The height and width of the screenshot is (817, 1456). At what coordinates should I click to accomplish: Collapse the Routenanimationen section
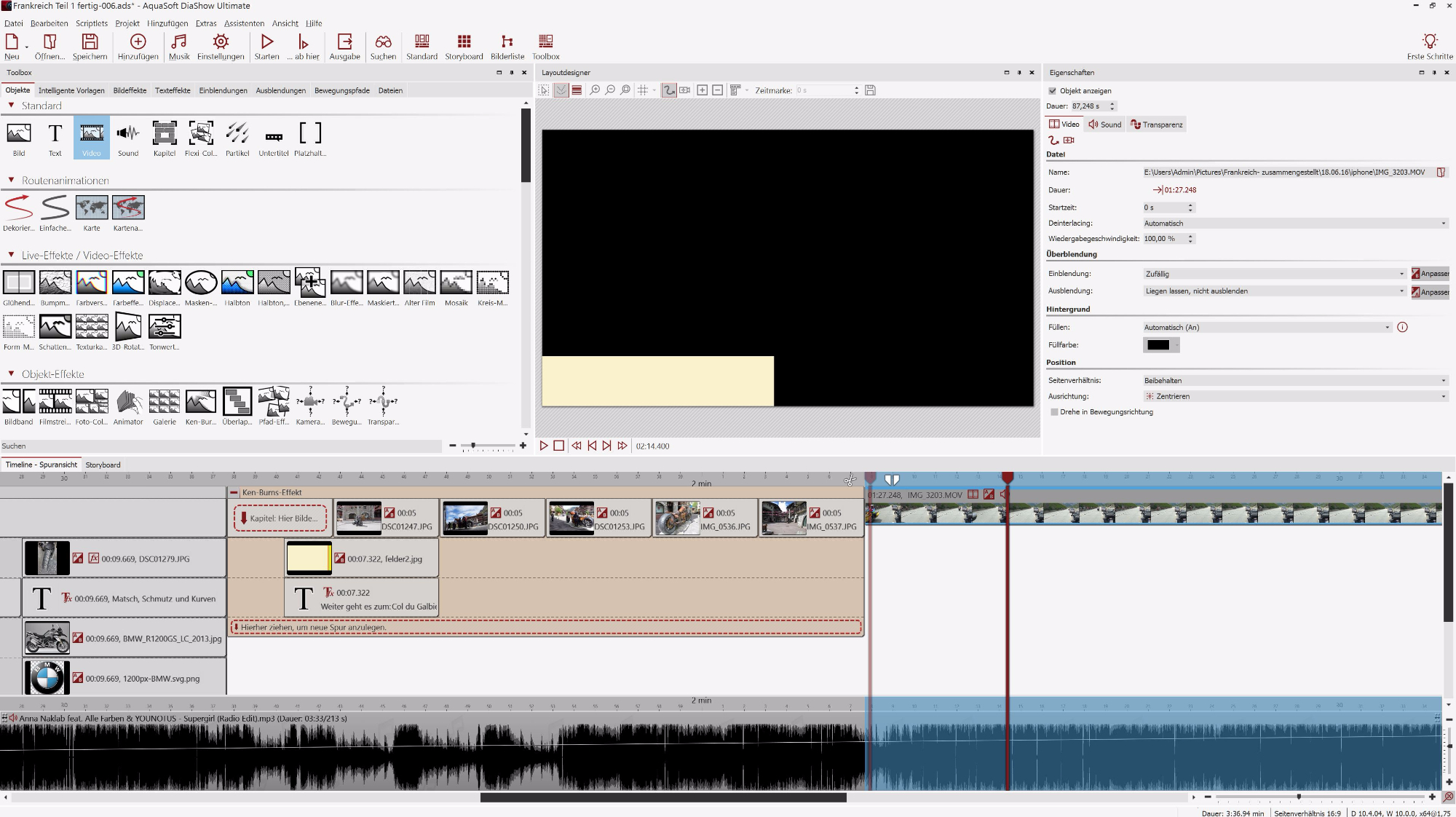[11, 181]
